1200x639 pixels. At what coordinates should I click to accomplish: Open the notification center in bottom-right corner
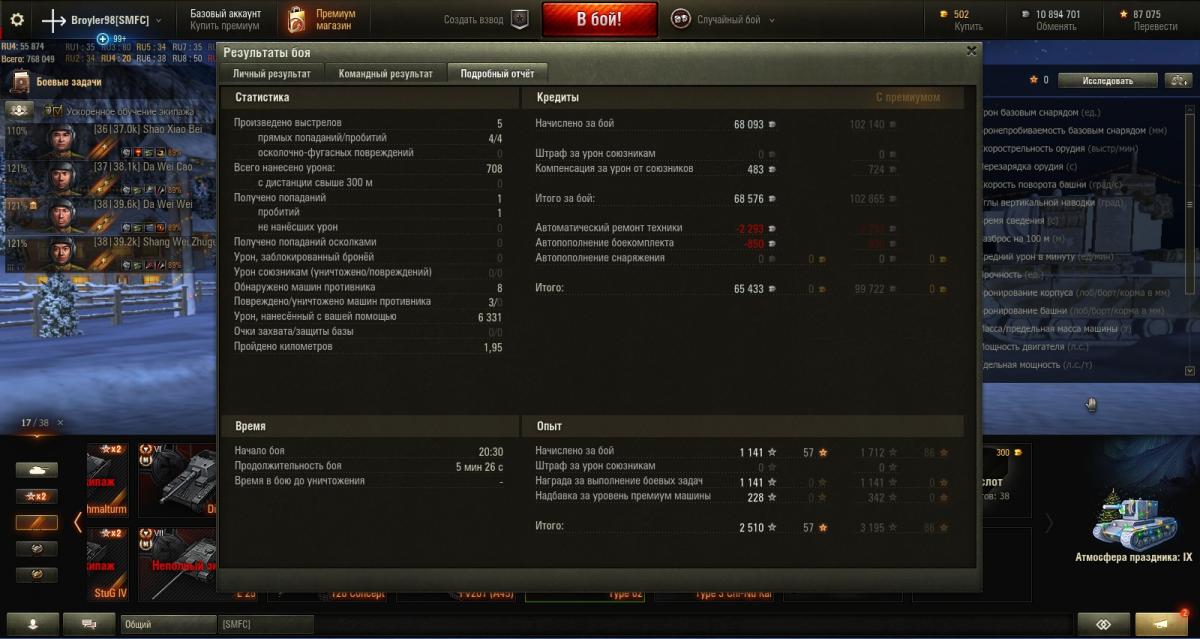tap(1164, 624)
